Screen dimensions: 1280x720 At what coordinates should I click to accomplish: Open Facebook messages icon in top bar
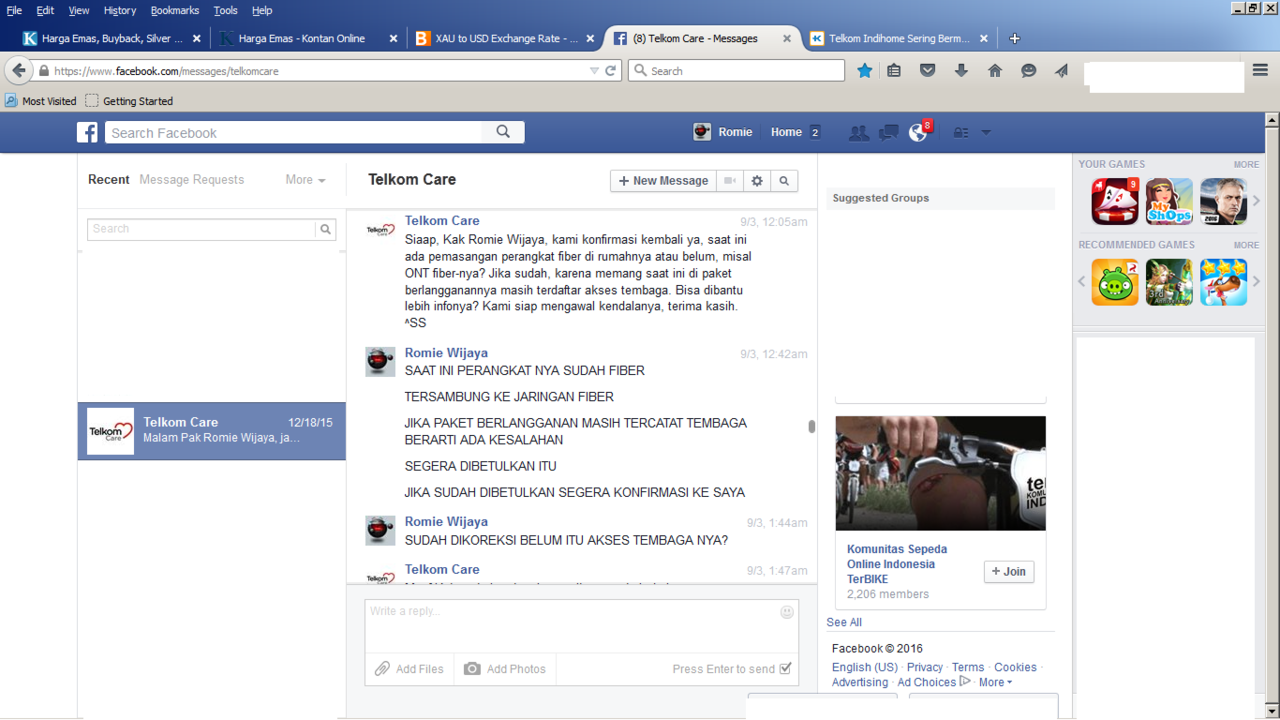click(x=888, y=132)
